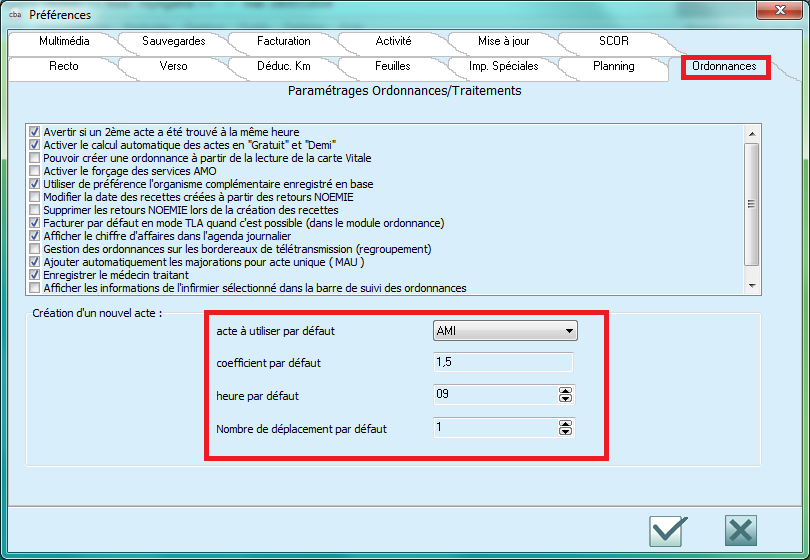Decrease heure par défaut with down arrow

tap(566, 398)
